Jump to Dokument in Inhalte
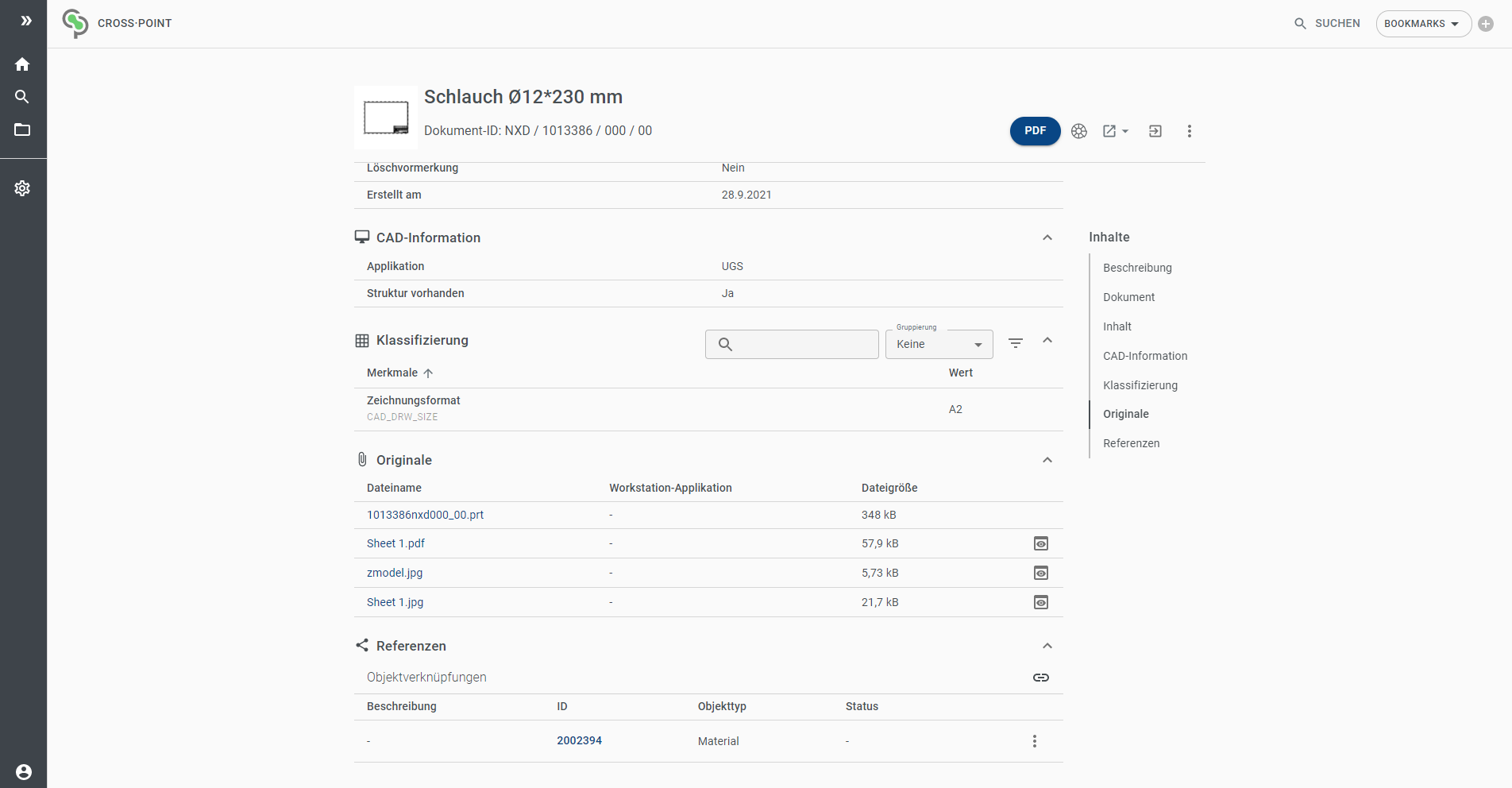 [1128, 297]
